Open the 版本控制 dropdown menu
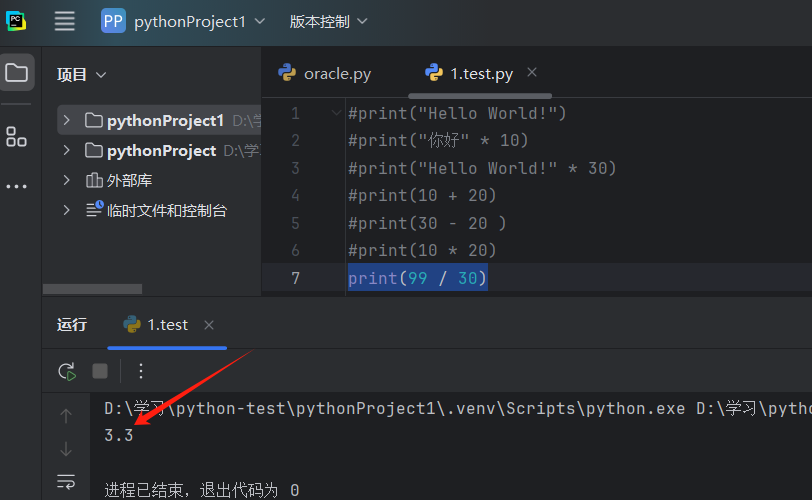 pos(328,21)
